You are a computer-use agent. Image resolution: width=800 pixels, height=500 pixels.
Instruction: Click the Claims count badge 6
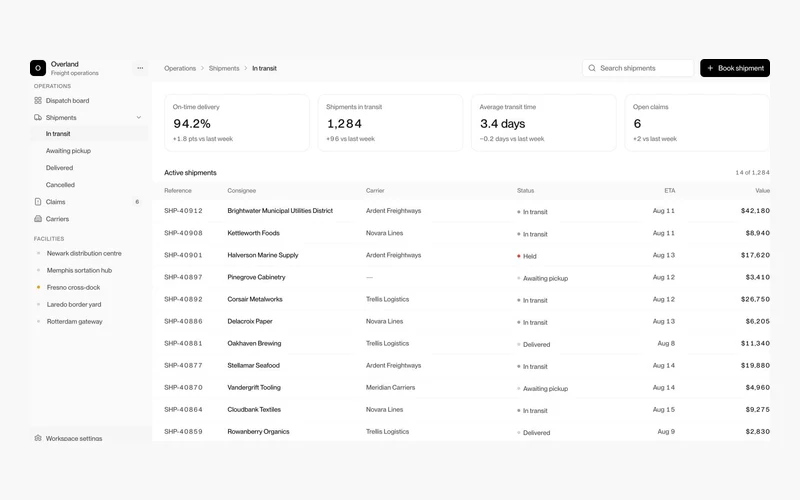(x=137, y=202)
